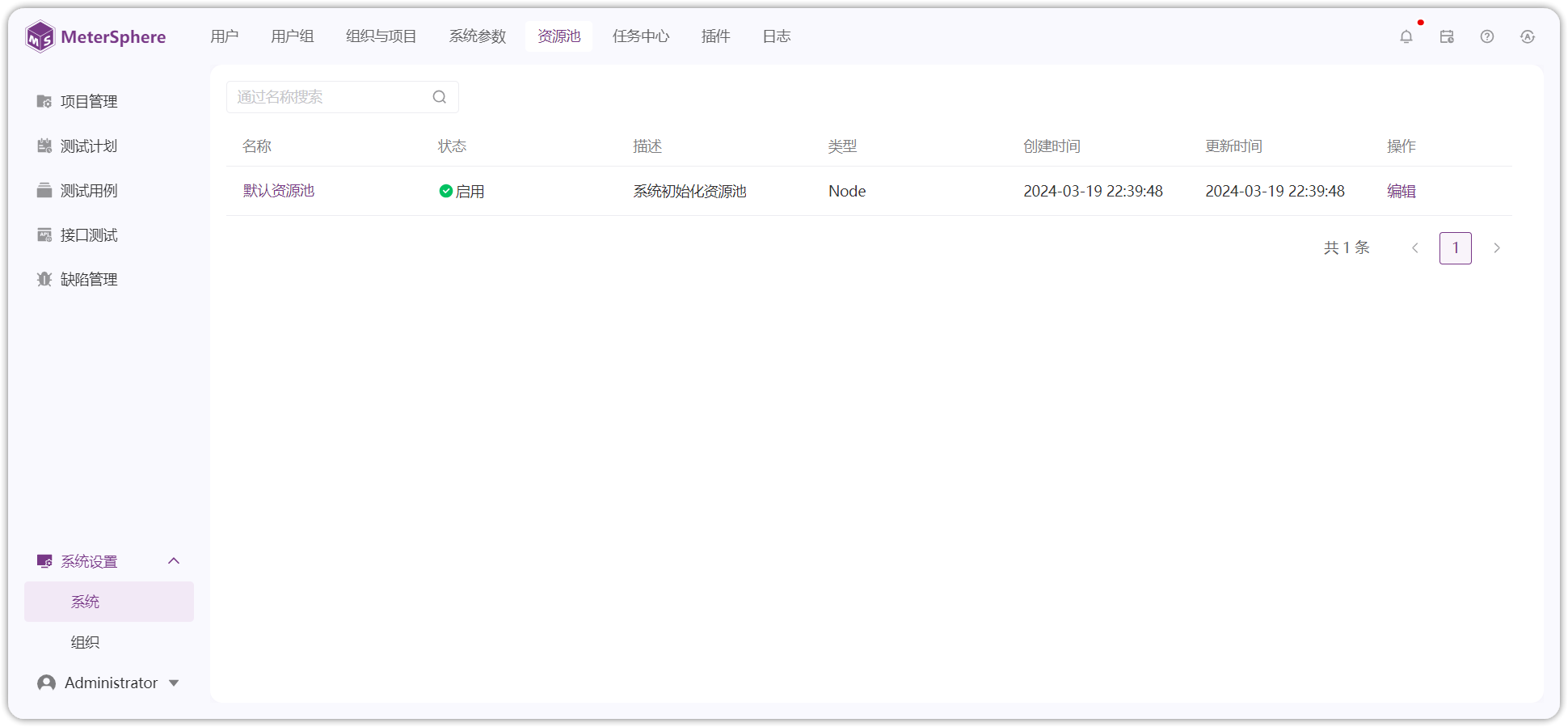Open the help question mark icon
This screenshot has width=1568, height=727.
click(x=1487, y=36)
